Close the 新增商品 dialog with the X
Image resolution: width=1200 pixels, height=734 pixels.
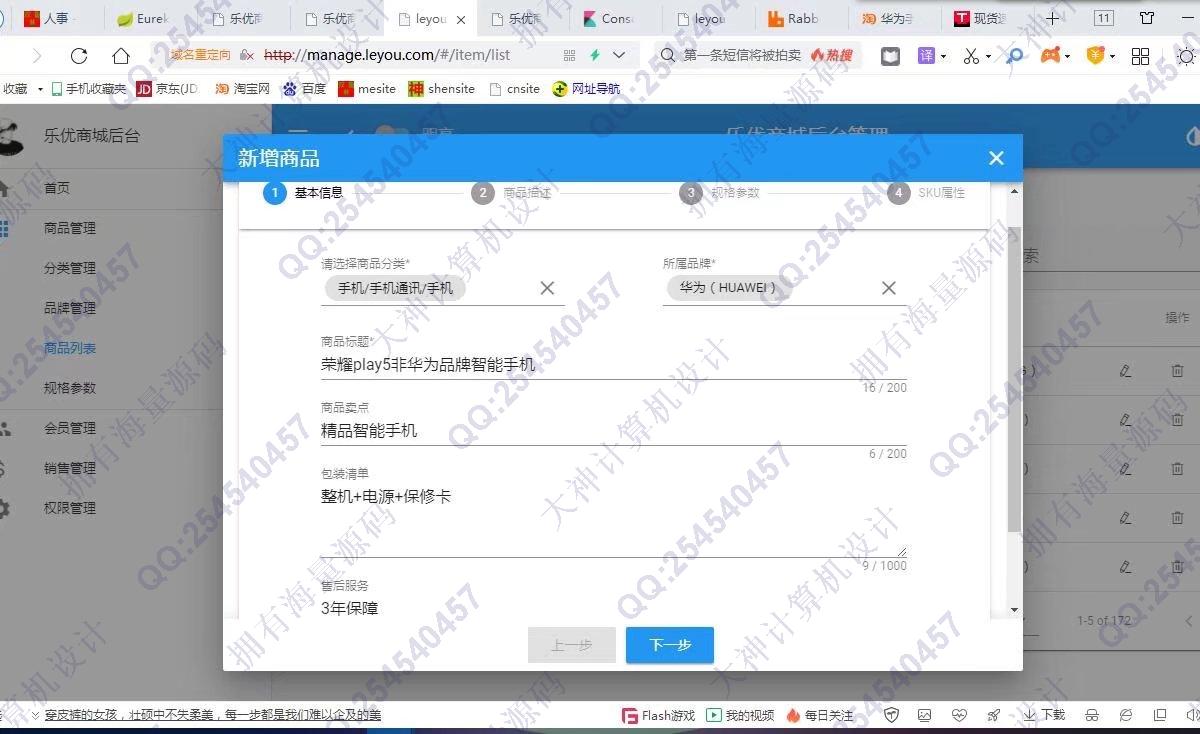pos(996,158)
